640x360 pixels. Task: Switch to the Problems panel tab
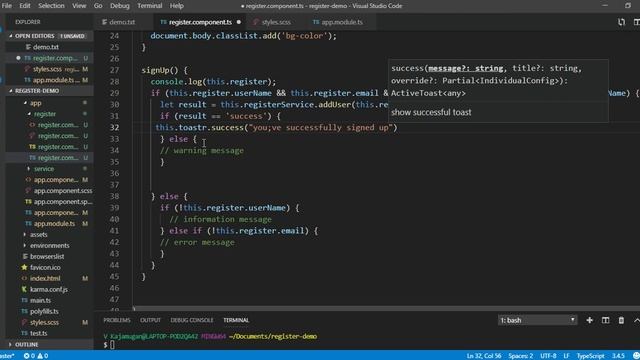click(117, 320)
